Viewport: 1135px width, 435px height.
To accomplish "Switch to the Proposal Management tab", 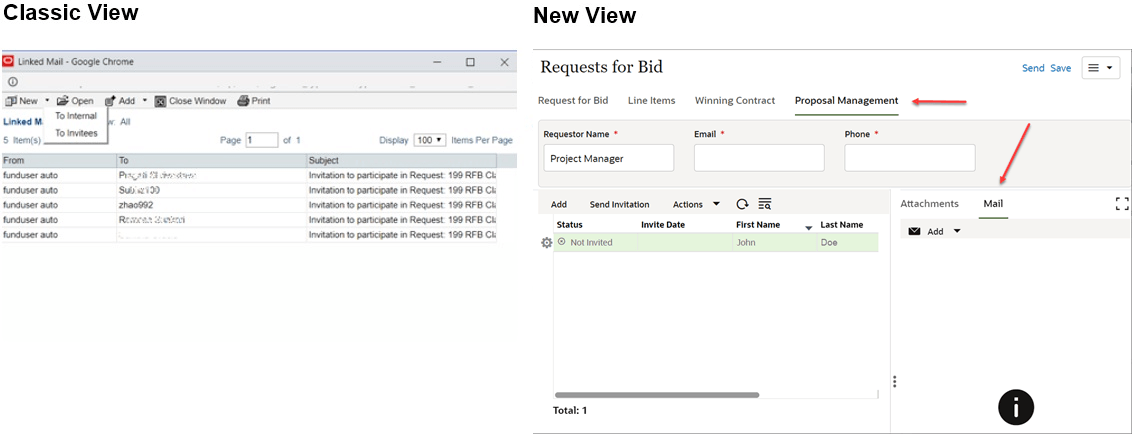I will tap(846, 101).
